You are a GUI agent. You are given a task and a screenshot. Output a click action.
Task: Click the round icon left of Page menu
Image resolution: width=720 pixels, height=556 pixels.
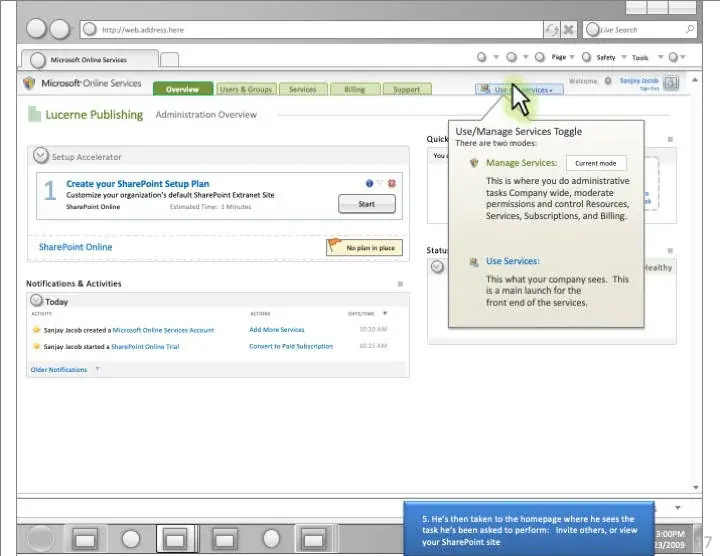pyautogui.click(x=540, y=57)
